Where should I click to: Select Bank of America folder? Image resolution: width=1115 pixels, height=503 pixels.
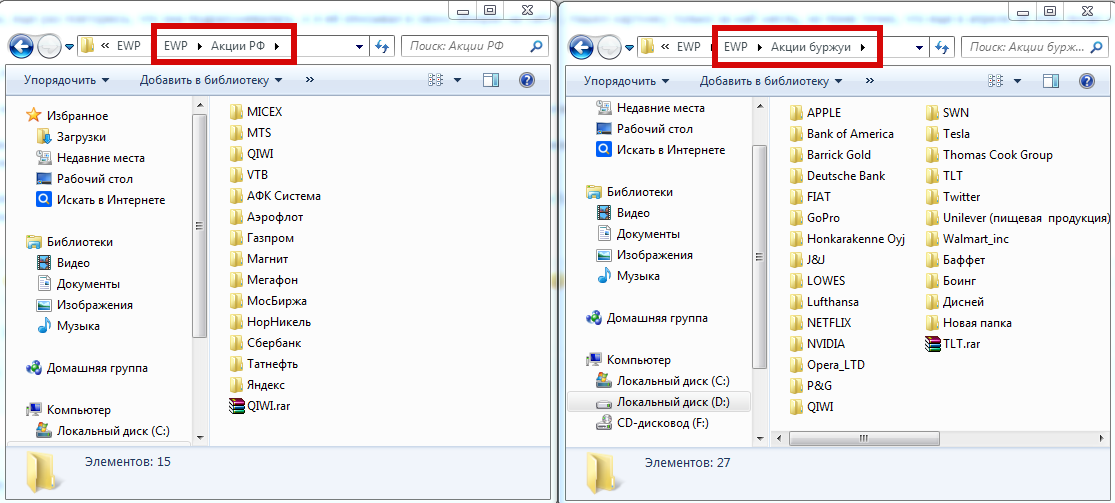(x=842, y=134)
